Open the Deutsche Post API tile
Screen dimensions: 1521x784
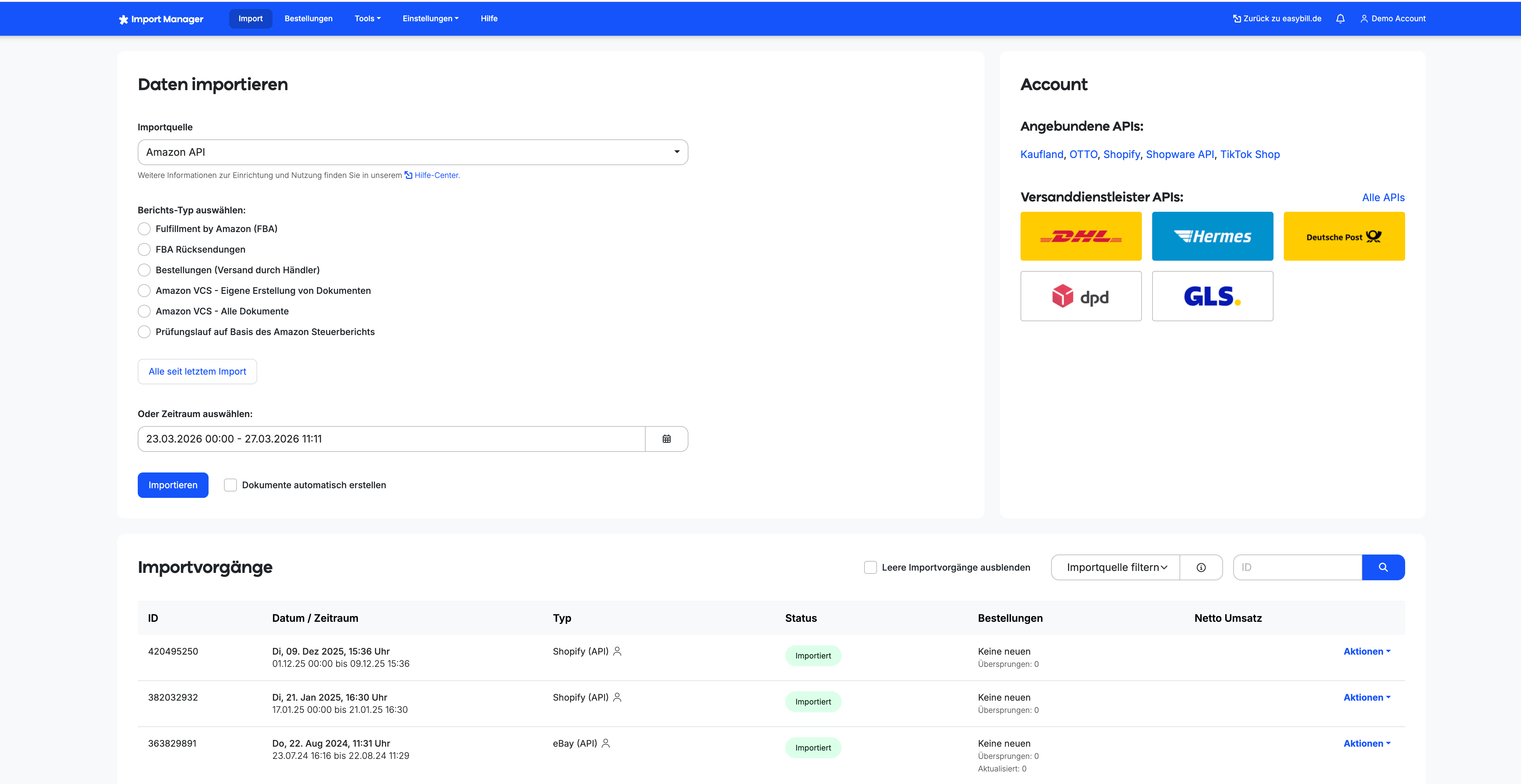1344,236
